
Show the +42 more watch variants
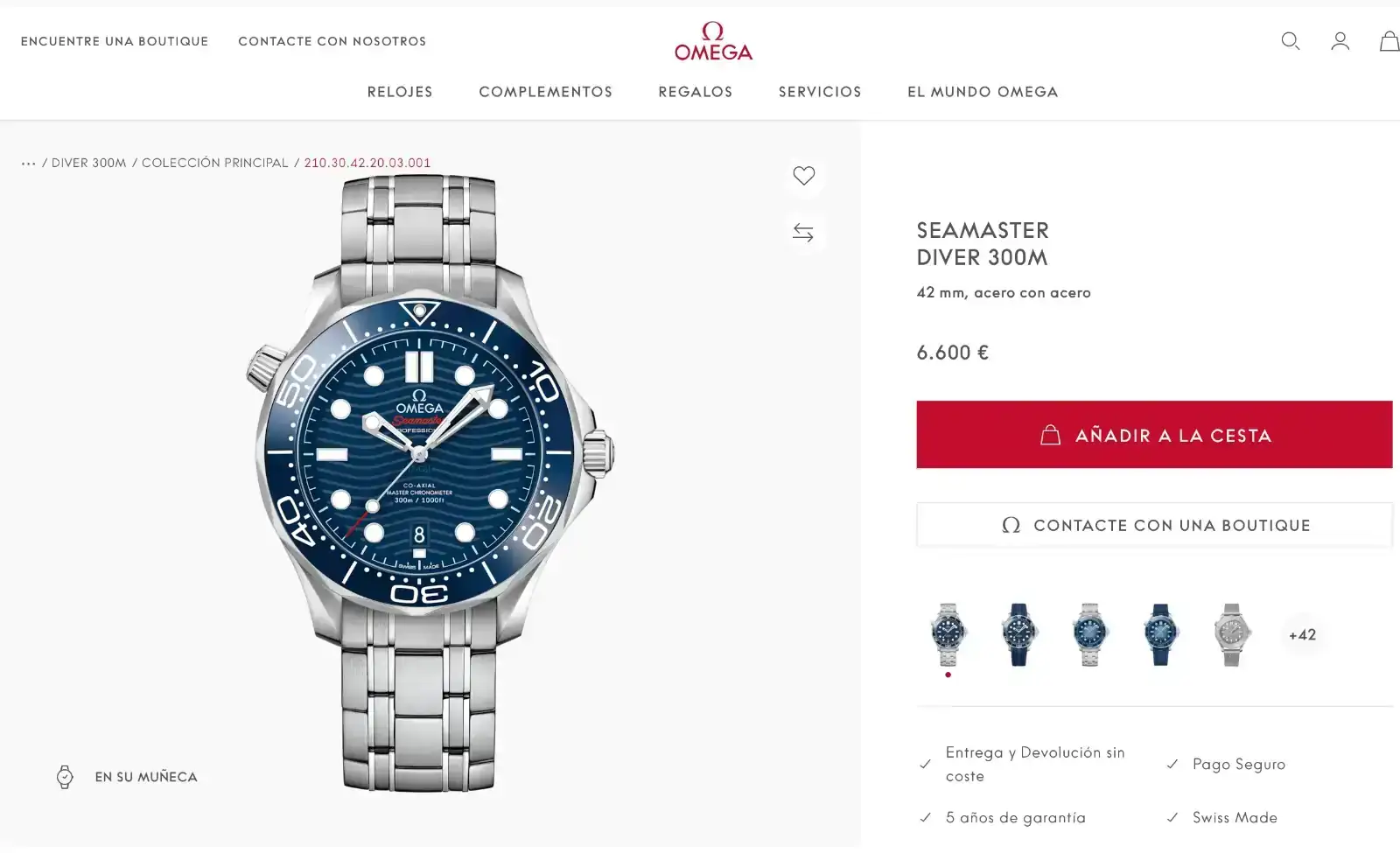pos(1302,635)
